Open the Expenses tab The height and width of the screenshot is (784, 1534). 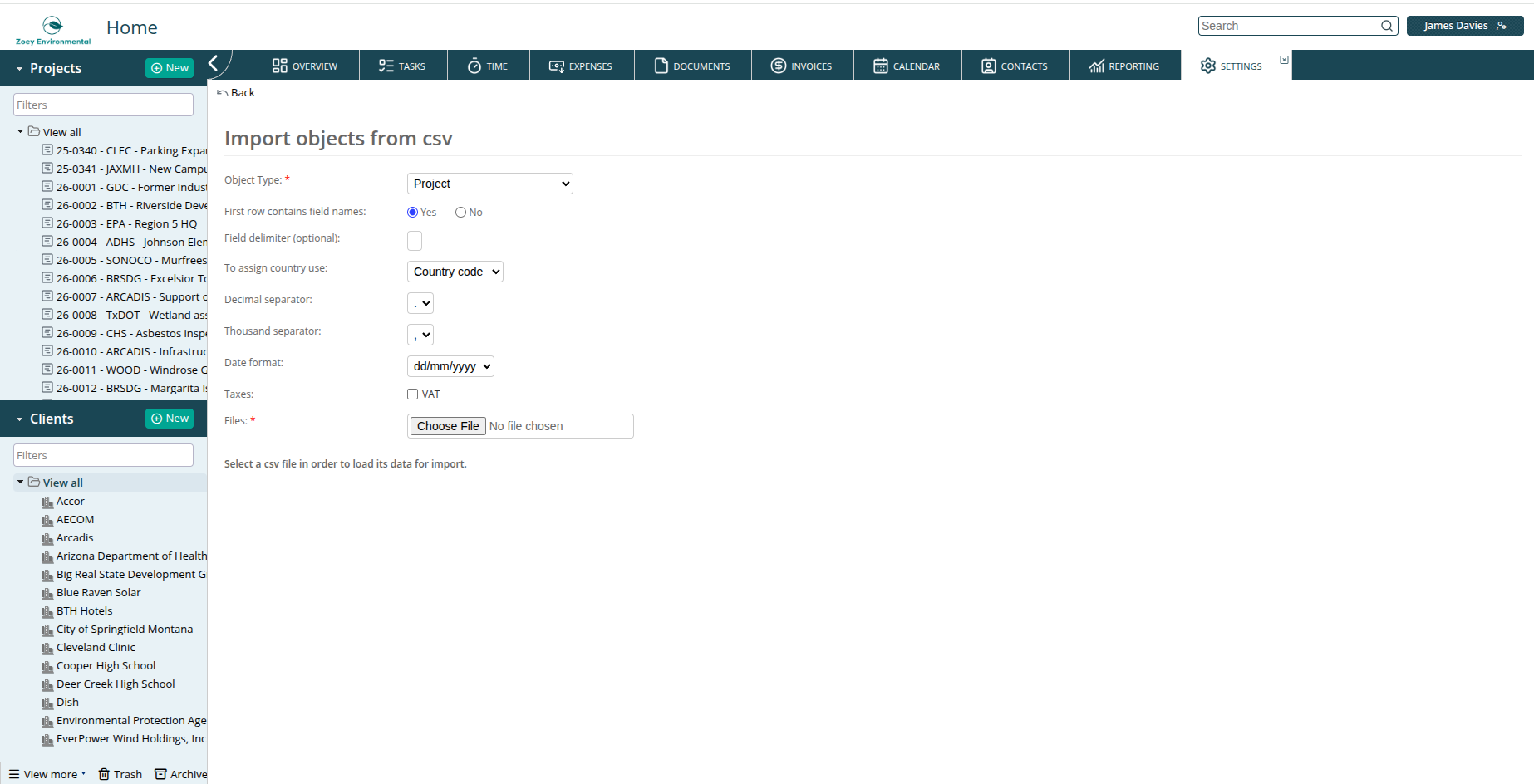pos(581,66)
